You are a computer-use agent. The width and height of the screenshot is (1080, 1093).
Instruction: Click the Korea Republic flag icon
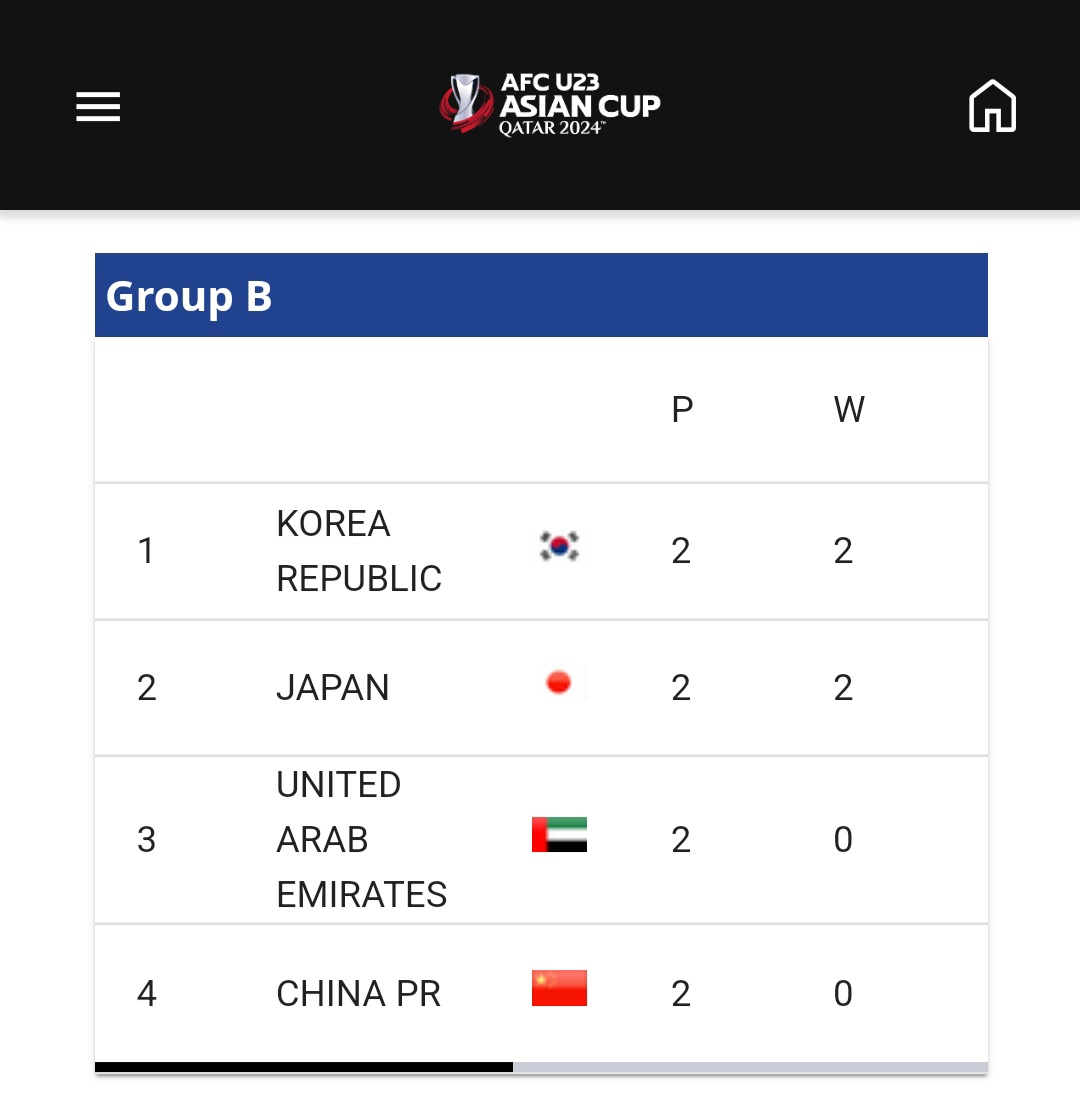coord(559,546)
